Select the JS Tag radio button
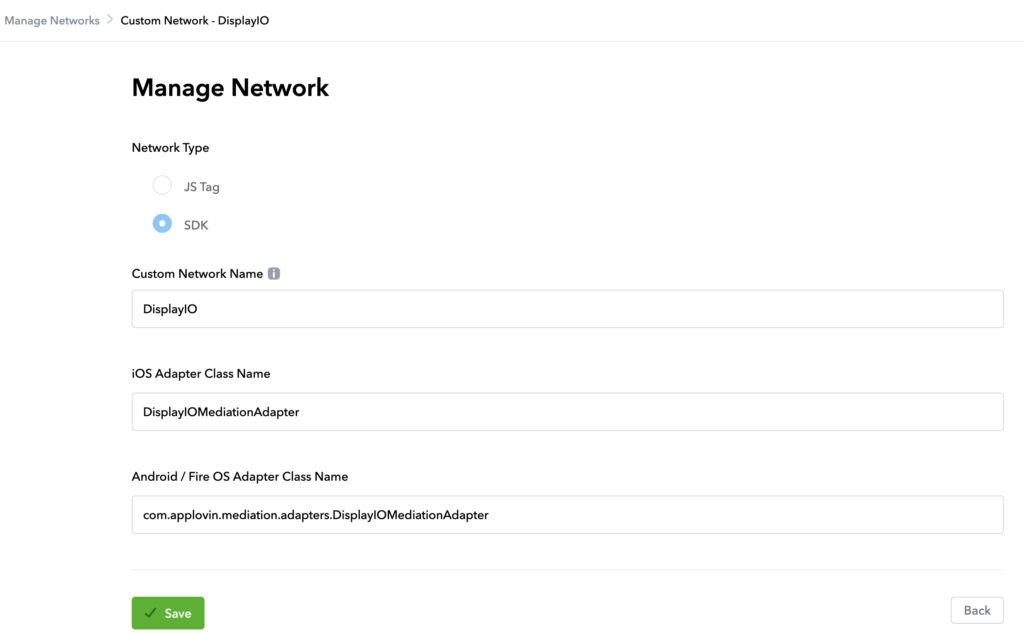1024x636 pixels. pyautogui.click(x=162, y=185)
